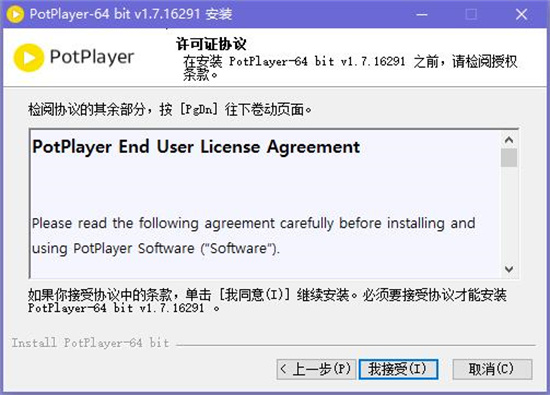Click the license box scroll-down arrow
550x395 pixels.
point(509,269)
